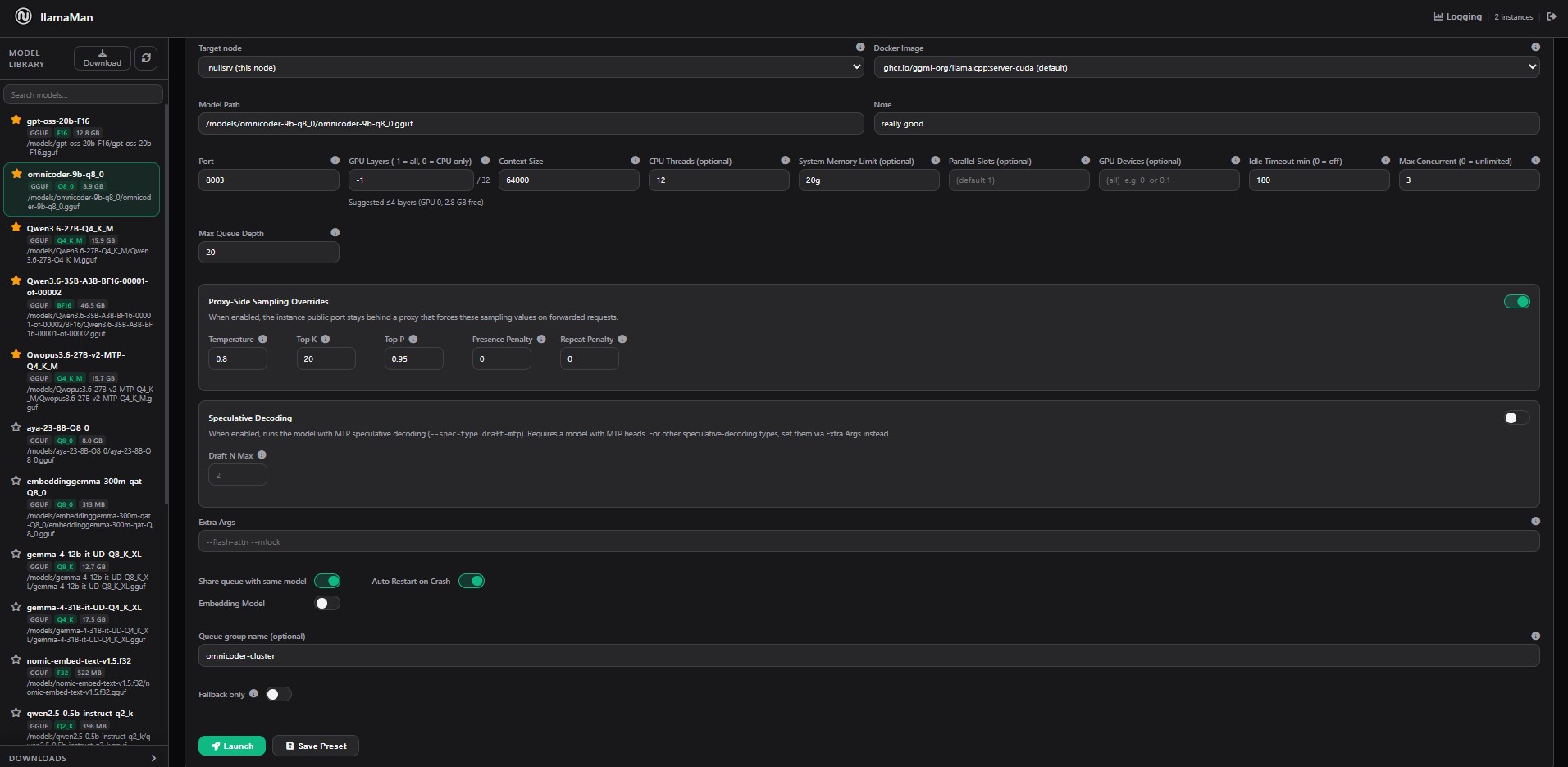Click the logout icon at top right
The image size is (1568, 767).
[1551, 16]
